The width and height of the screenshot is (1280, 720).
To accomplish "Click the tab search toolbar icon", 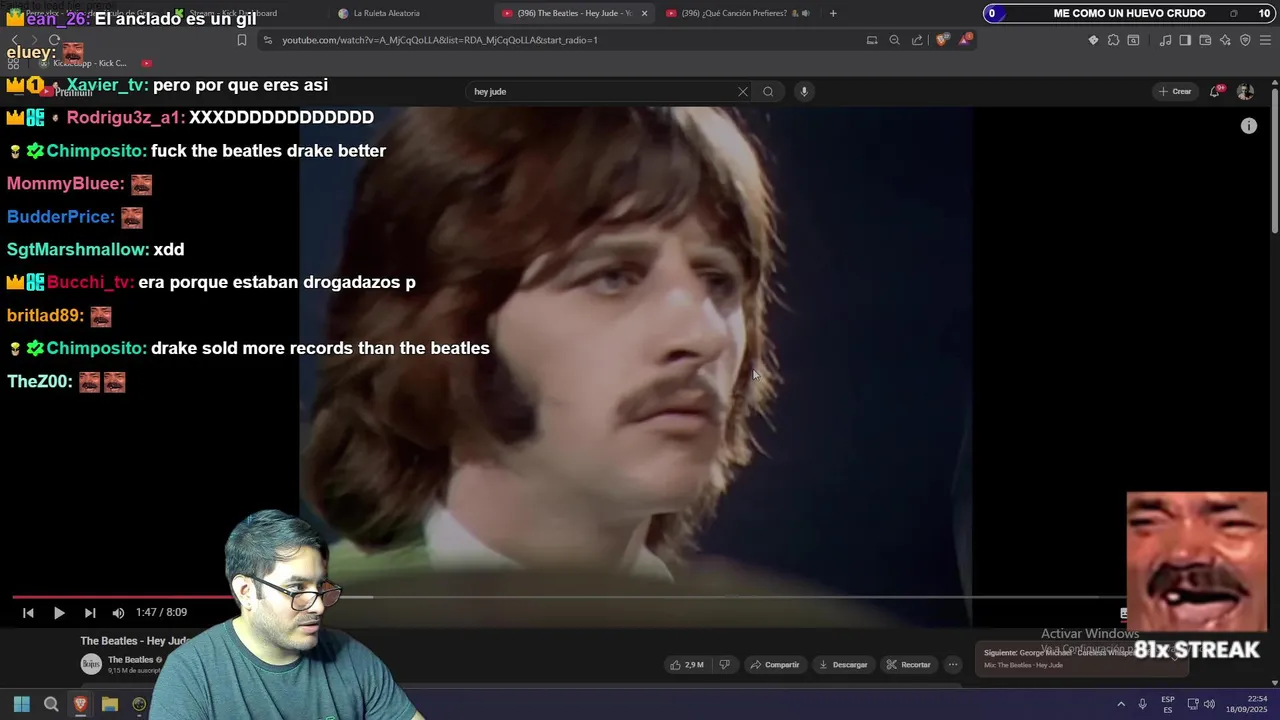I will point(1133,40).
